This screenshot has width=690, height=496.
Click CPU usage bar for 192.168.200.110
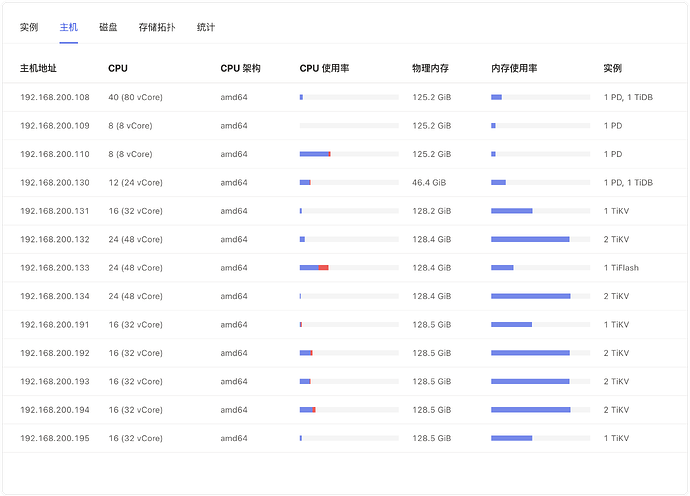tap(349, 154)
